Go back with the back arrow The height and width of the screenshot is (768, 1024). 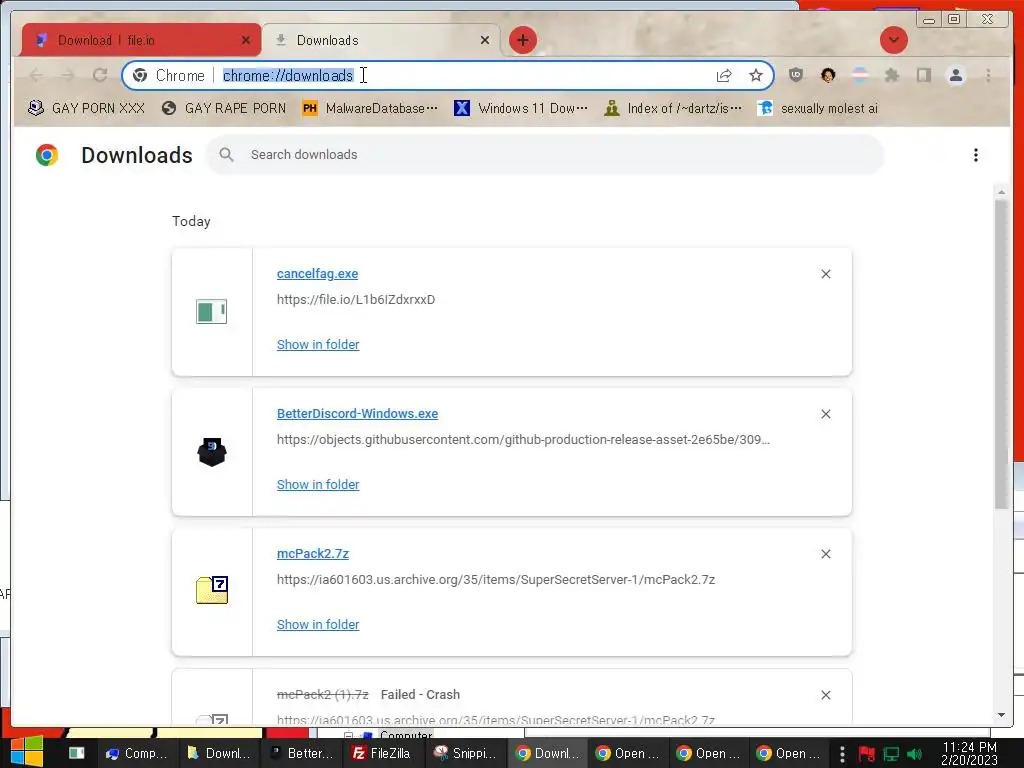[x=37, y=76]
